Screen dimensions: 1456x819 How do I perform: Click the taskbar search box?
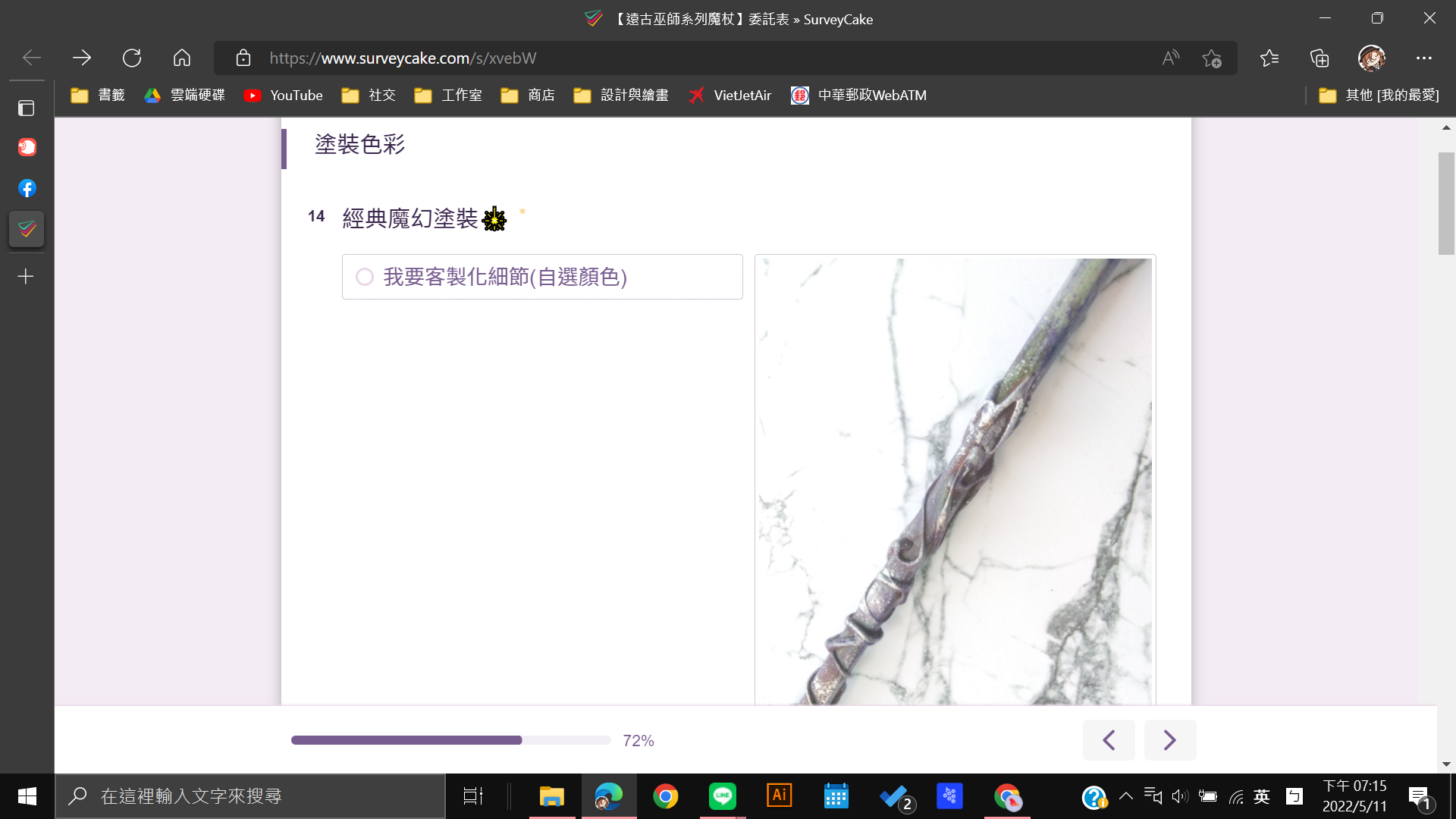[250, 796]
